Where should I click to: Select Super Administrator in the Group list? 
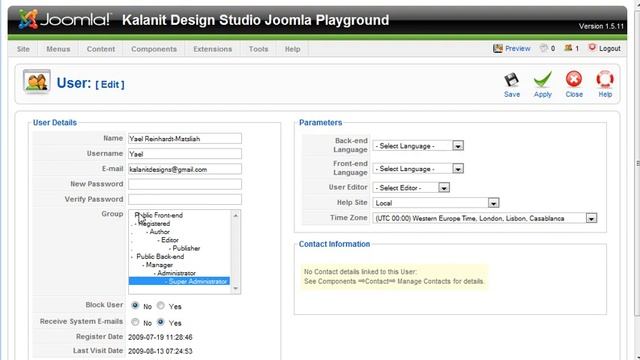[x=179, y=281]
